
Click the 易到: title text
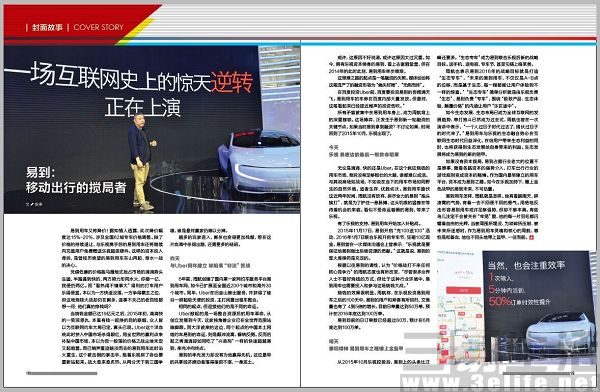[41, 172]
